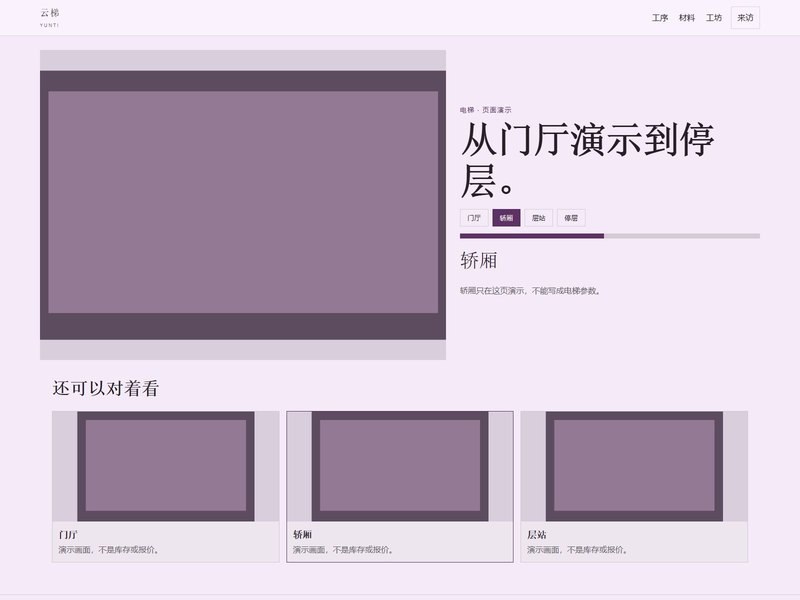Click the 电梯 · 页面演示 breadcrumb text
Viewport: 800px width, 600px height.
click(x=485, y=110)
